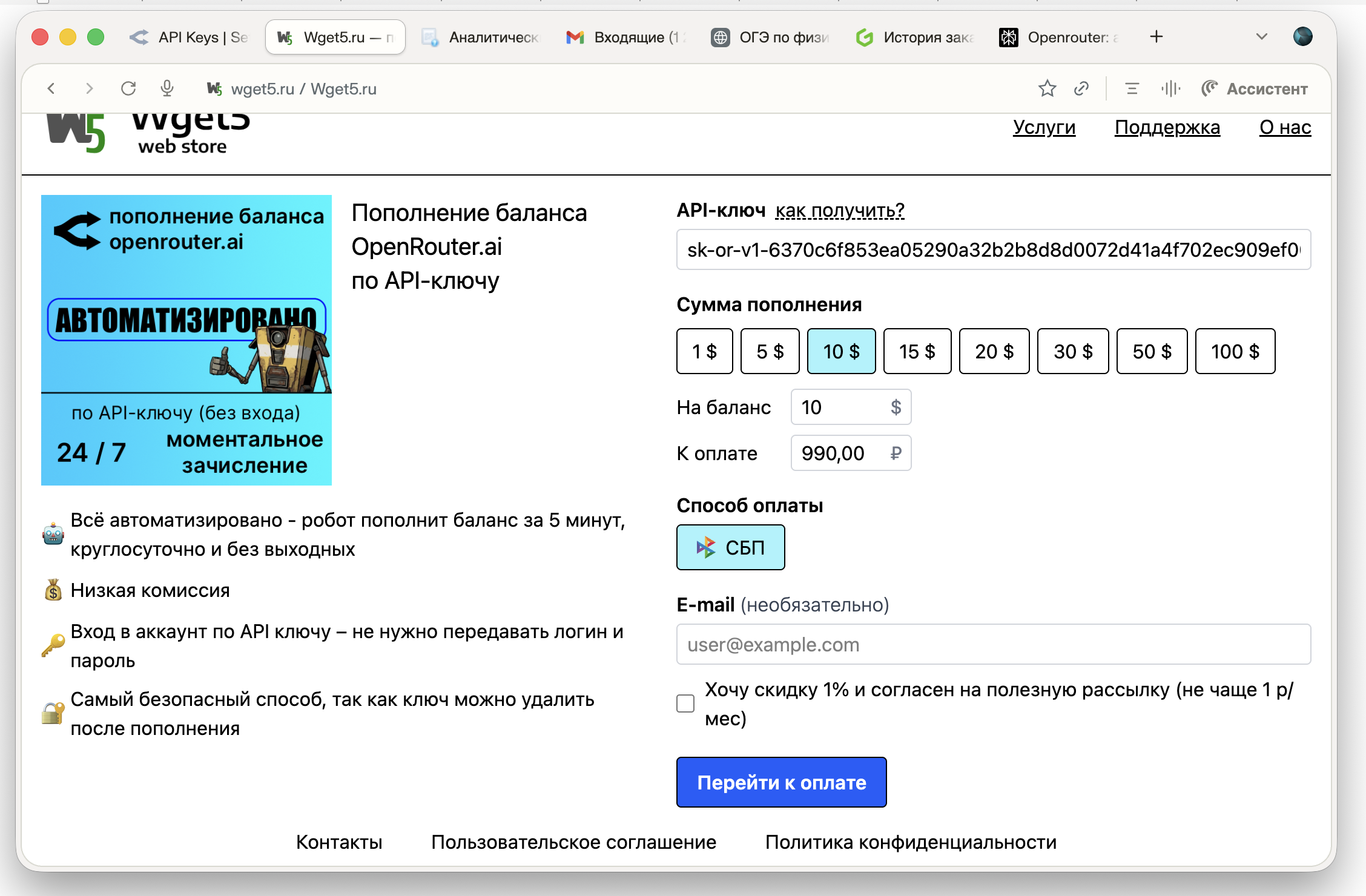The width and height of the screenshot is (1366, 896).
Task: Select the 50 $ amount
Action: pos(1152,351)
